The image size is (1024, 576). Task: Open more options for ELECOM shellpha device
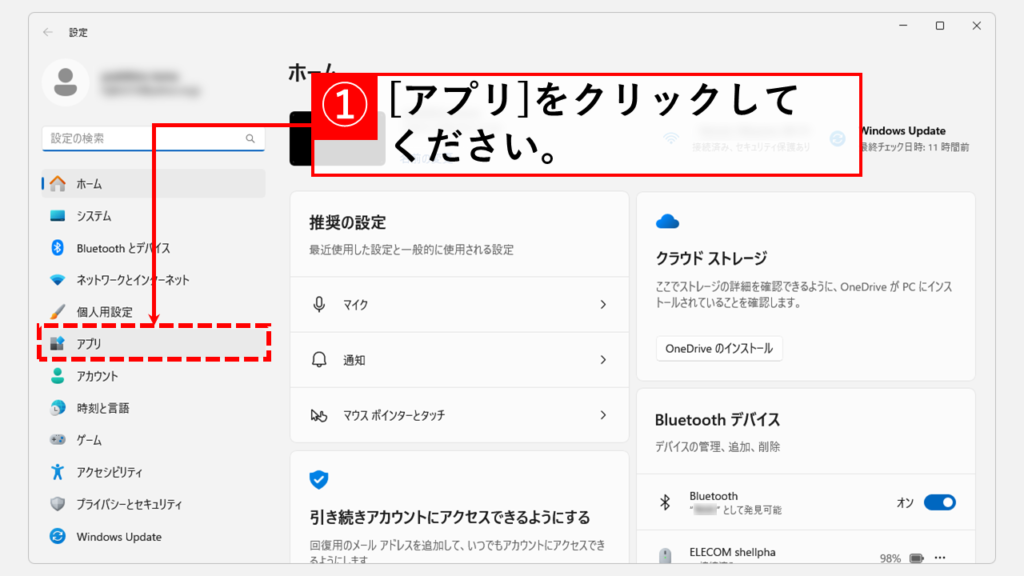[939, 558]
